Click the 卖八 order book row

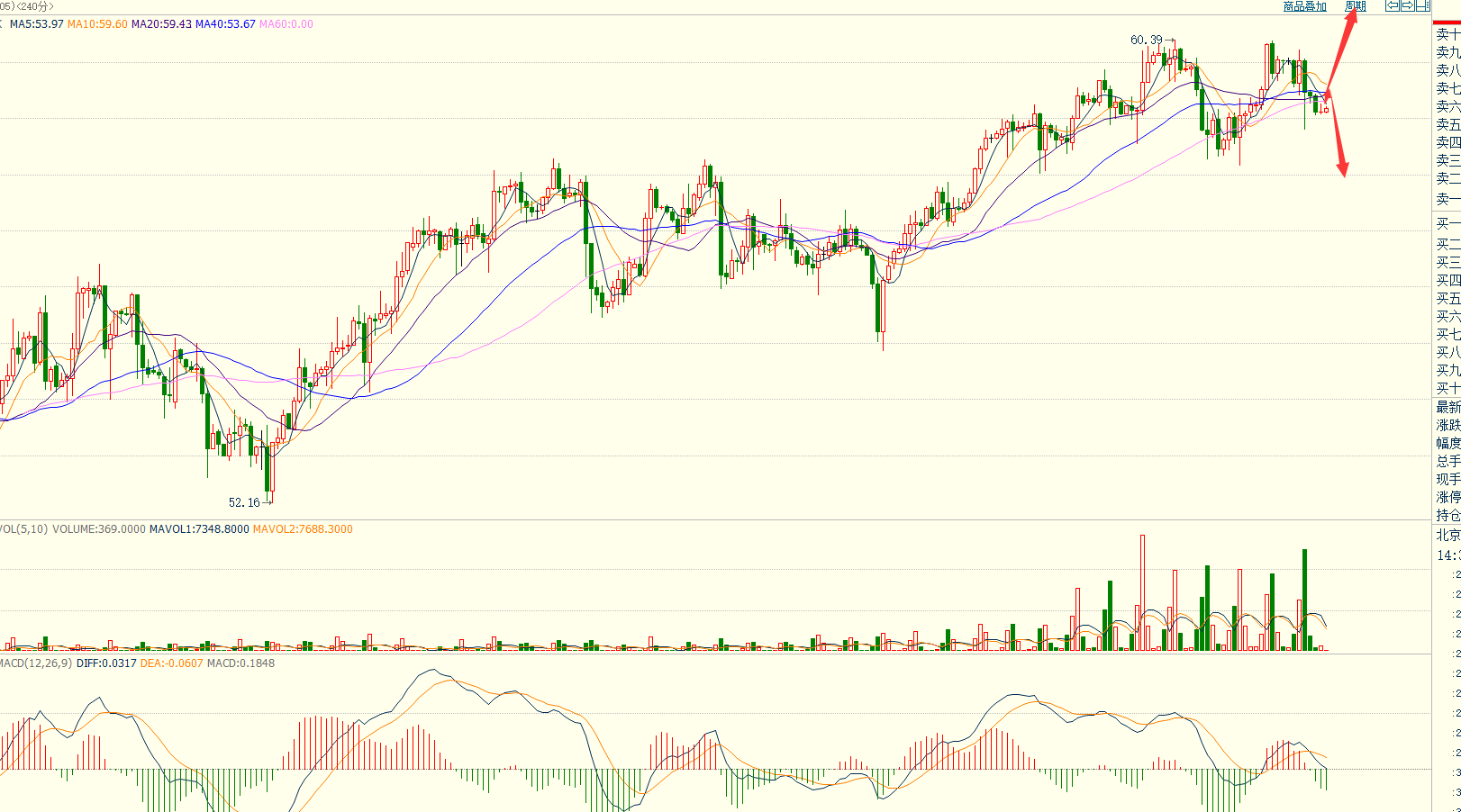coord(1447,70)
